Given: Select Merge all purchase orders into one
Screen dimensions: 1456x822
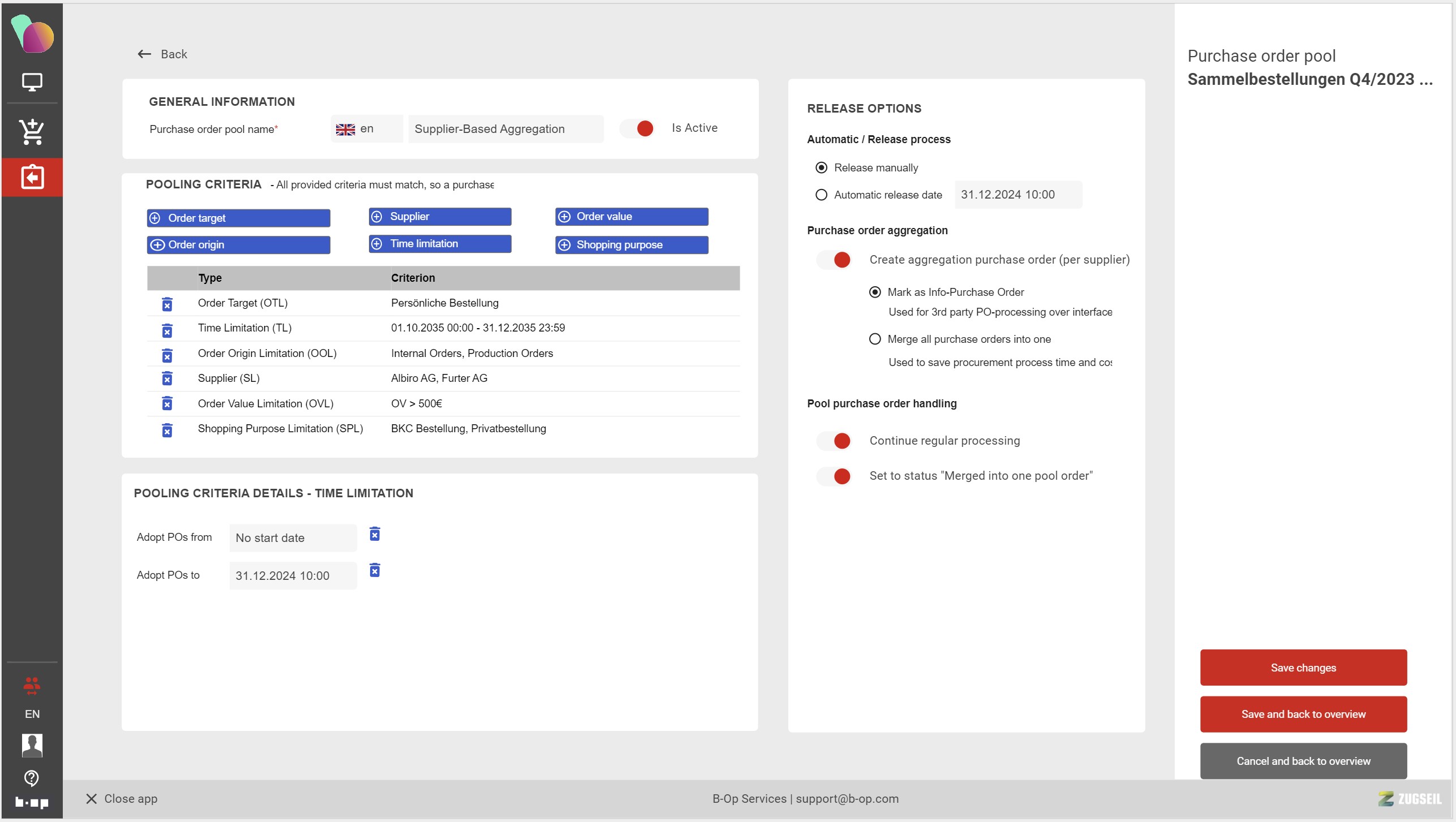Looking at the screenshot, I should tap(875, 339).
